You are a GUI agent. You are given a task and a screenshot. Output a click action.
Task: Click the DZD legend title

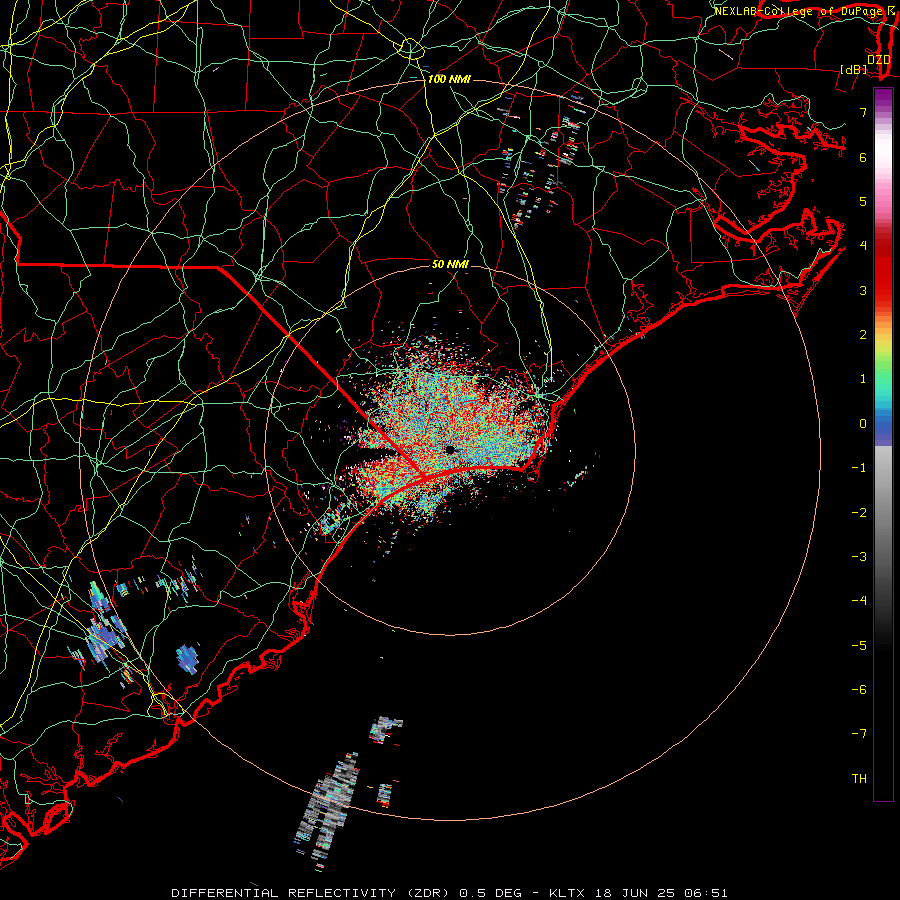point(879,60)
